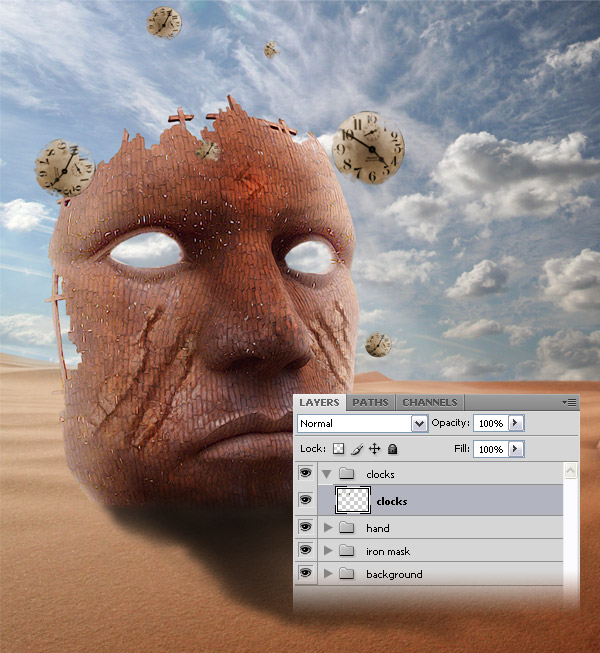Image resolution: width=600 pixels, height=653 pixels.
Task: Hide the iron mask group eye
Action: click(305, 550)
